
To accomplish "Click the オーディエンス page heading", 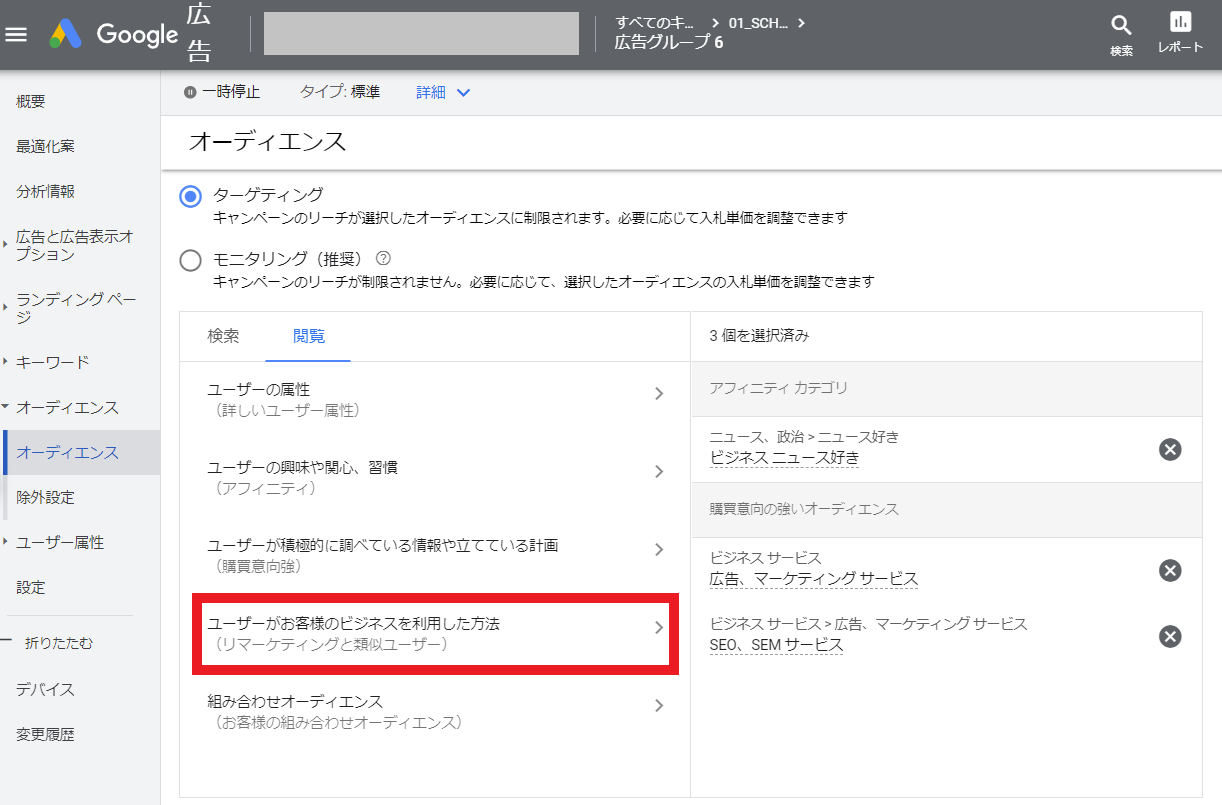I will click(x=267, y=142).
